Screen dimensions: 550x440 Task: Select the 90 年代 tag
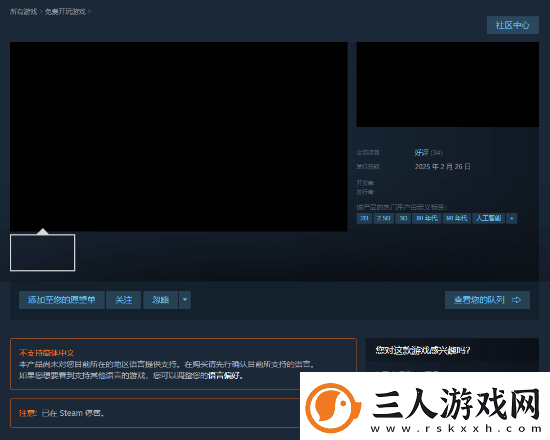[x=456, y=218]
